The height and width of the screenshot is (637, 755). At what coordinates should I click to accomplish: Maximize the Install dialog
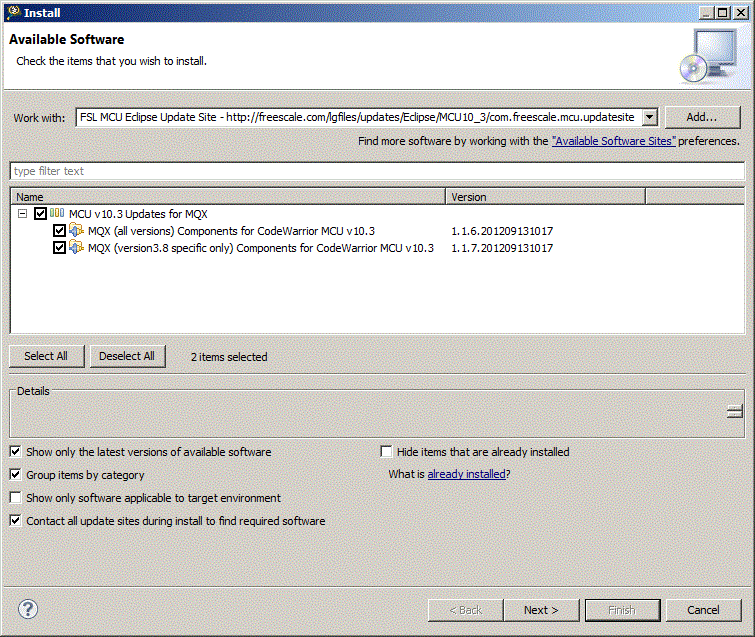point(723,13)
